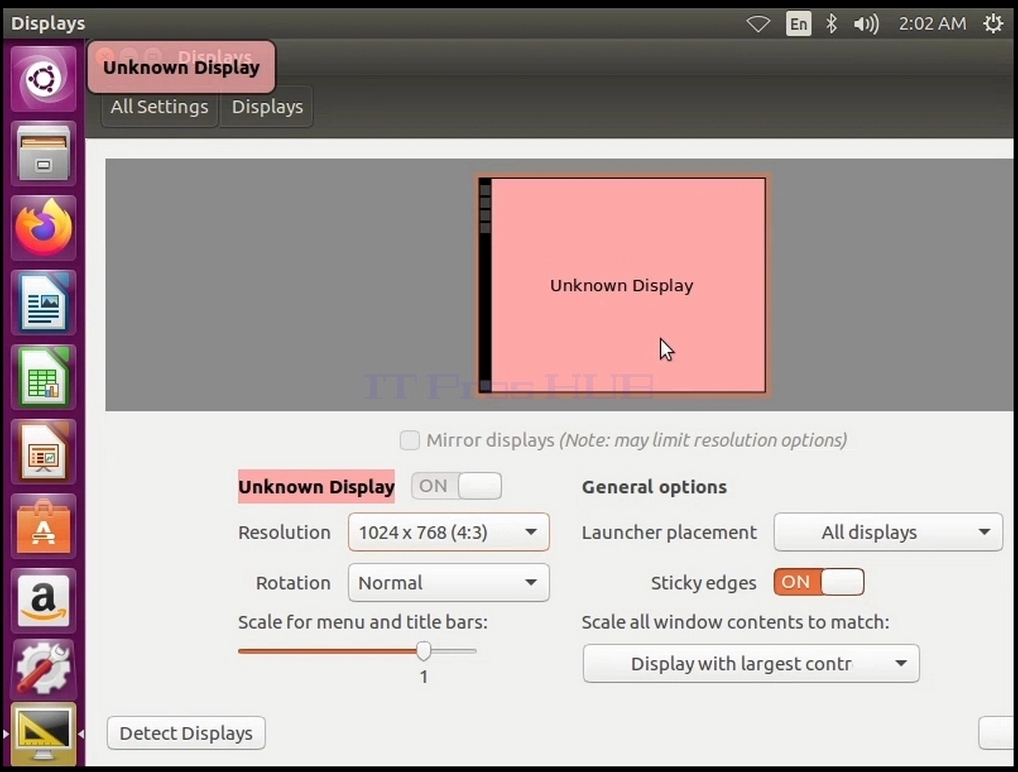Launch the Files manager from launcher
1018x772 pixels.
[x=43, y=154]
